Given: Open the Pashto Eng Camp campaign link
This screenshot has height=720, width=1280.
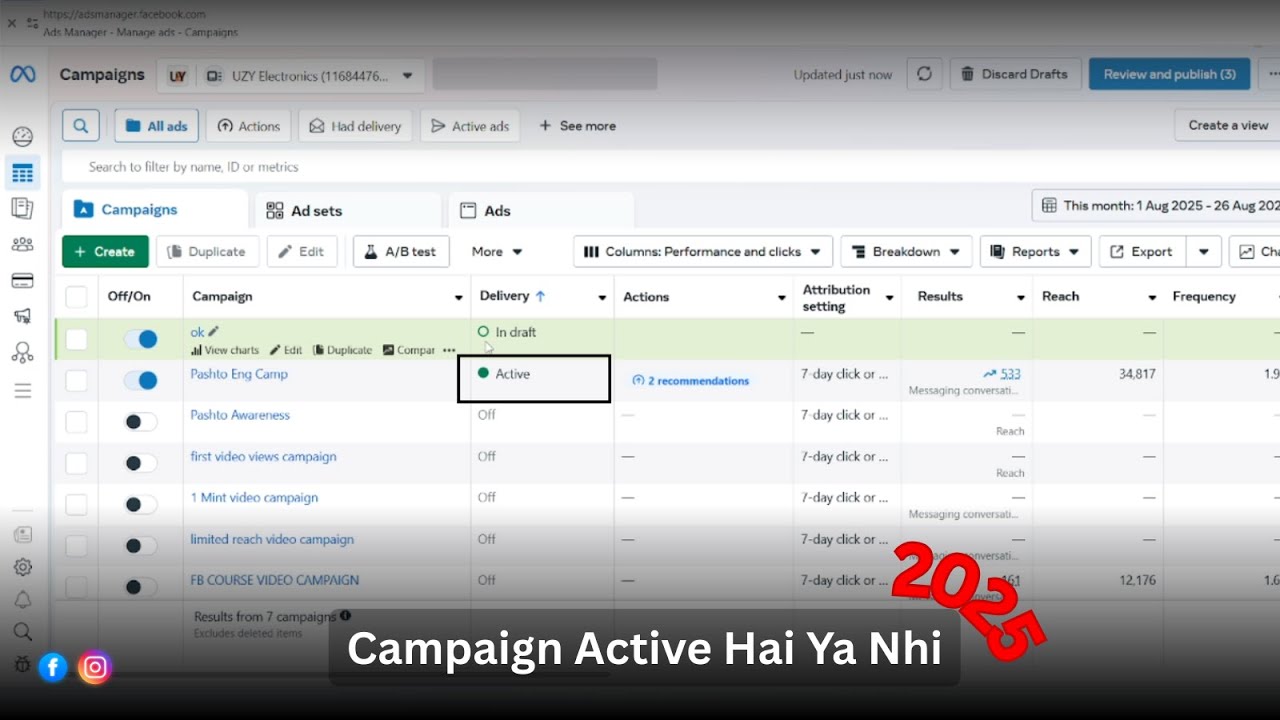Looking at the screenshot, I should tap(239, 374).
